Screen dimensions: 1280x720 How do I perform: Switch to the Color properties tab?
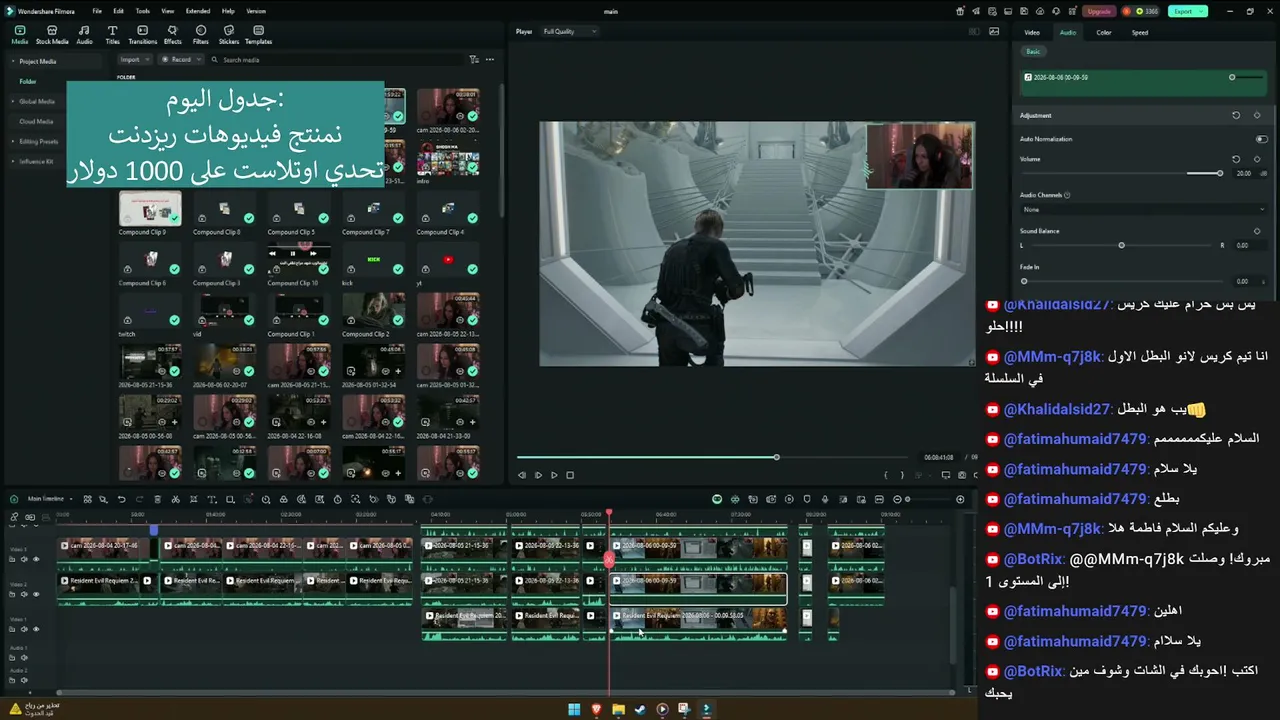[1104, 33]
